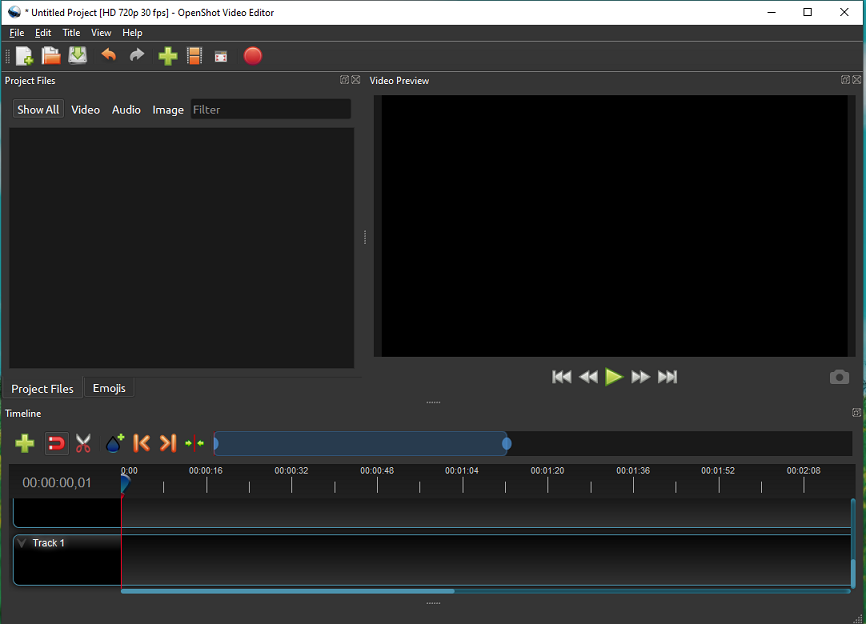Click the splitter handle between files and preview
Image resolution: width=866 pixels, height=624 pixels.
365,237
